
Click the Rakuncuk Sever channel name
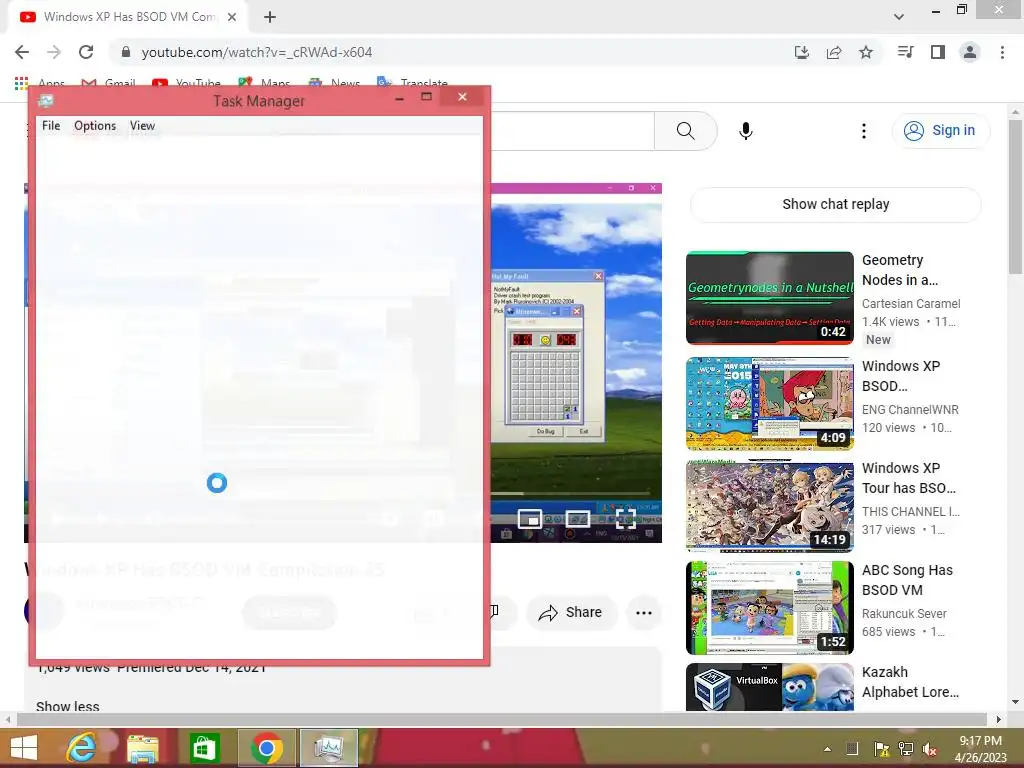pos(904,613)
